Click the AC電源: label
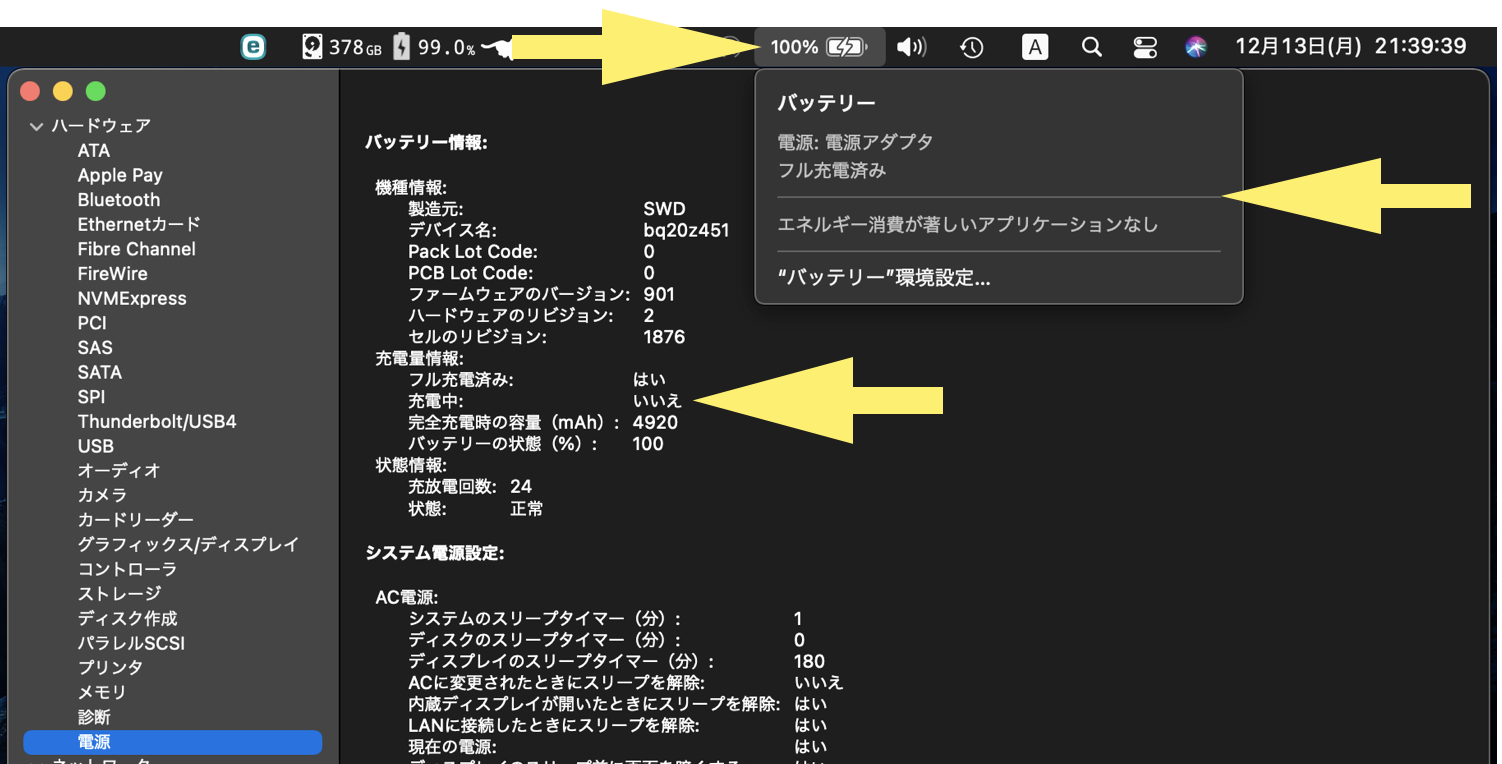 [x=406, y=597]
